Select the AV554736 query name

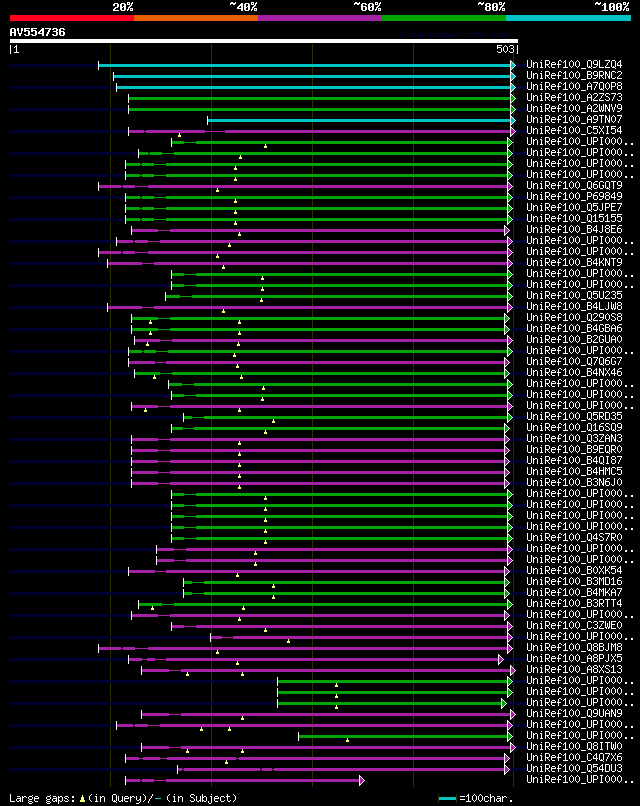38,32
